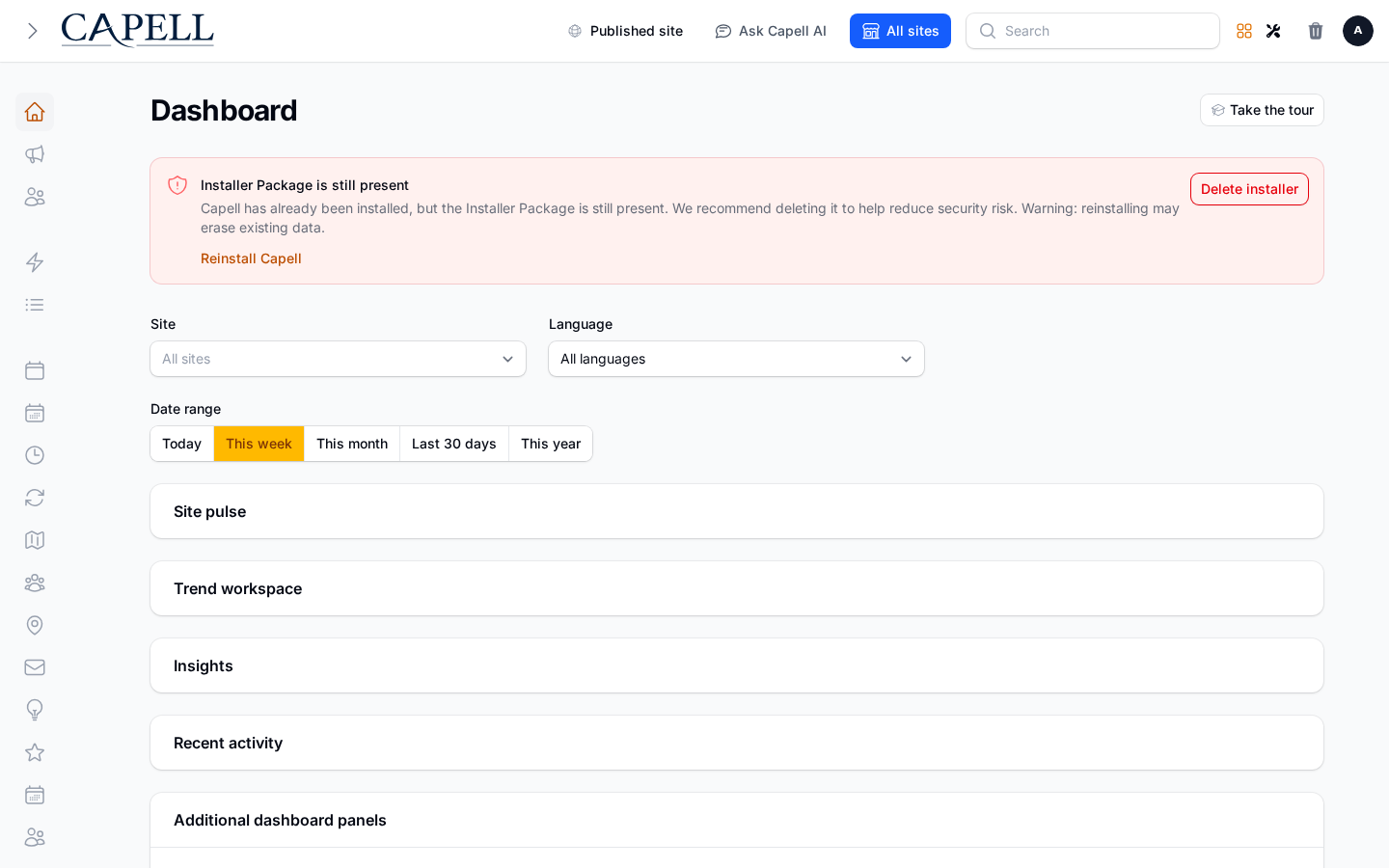Open the plain calendar sidebar icon
The height and width of the screenshot is (868, 1389).
(x=35, y=370)
